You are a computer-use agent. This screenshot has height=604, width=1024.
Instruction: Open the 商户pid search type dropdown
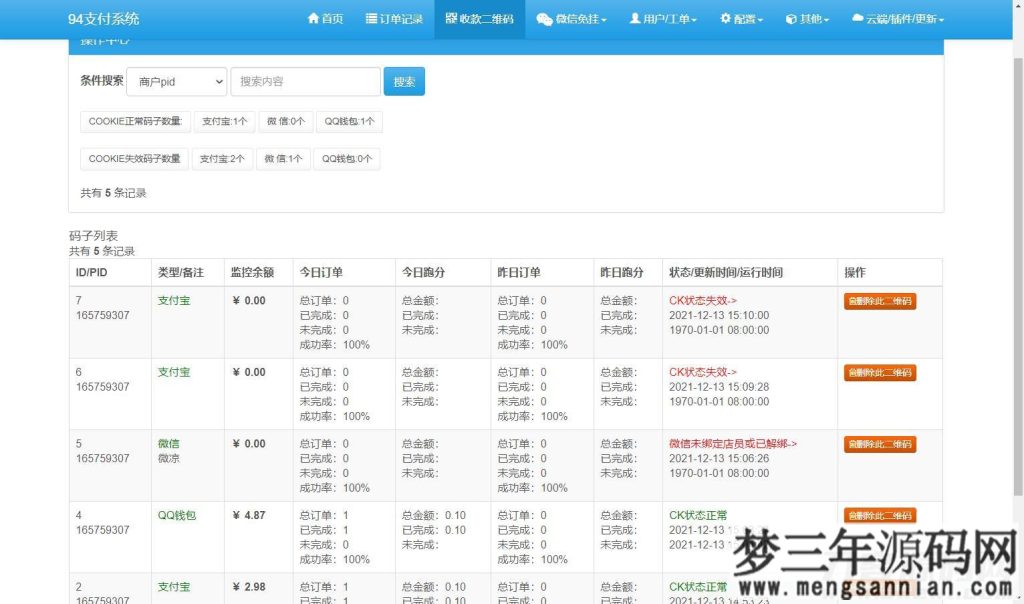176,81
